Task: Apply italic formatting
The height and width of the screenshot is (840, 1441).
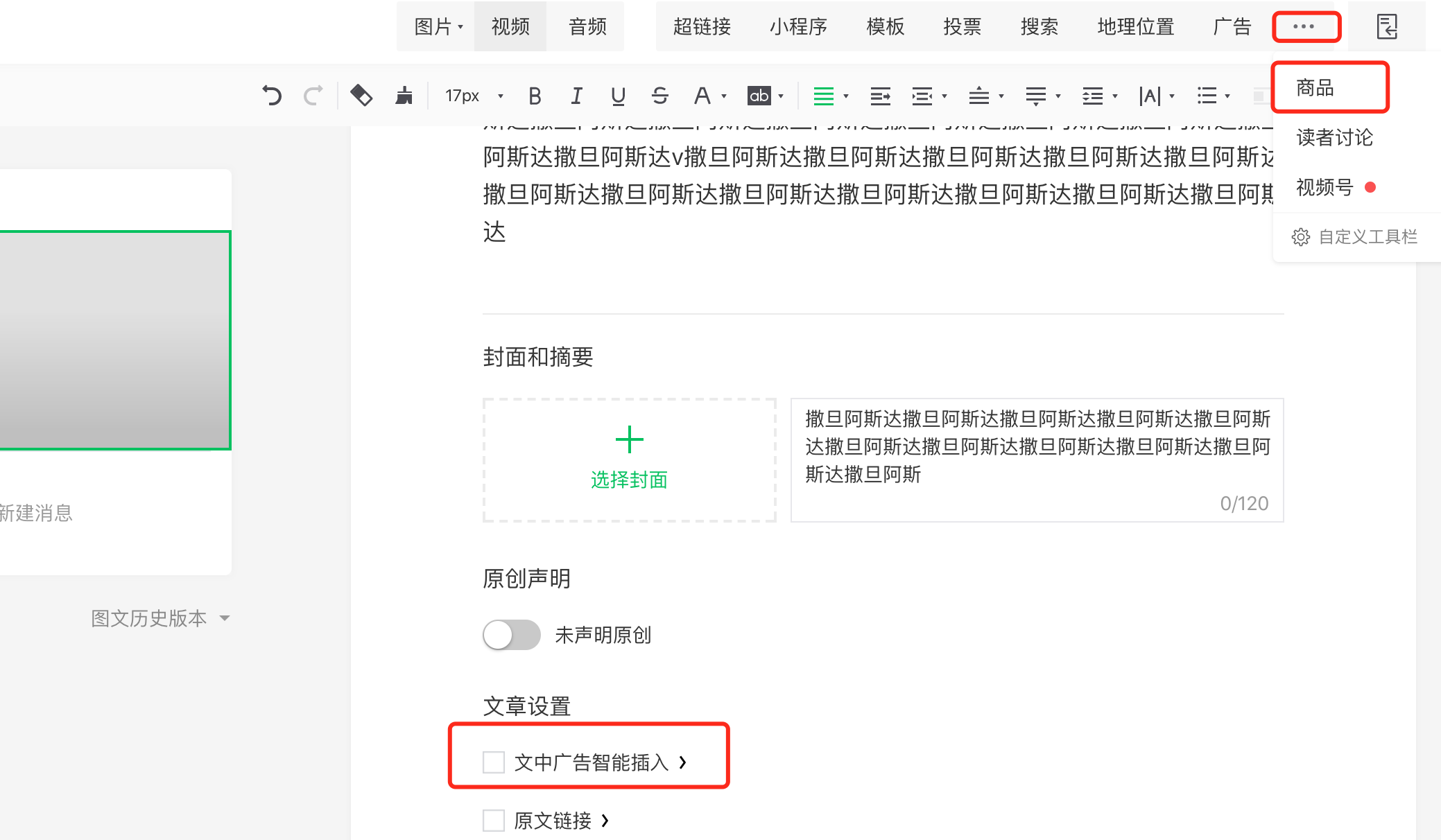Action: [576, 96]
